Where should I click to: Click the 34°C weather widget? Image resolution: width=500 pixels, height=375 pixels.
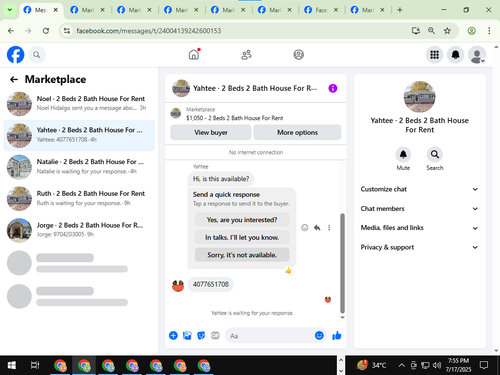coord(372,366)
